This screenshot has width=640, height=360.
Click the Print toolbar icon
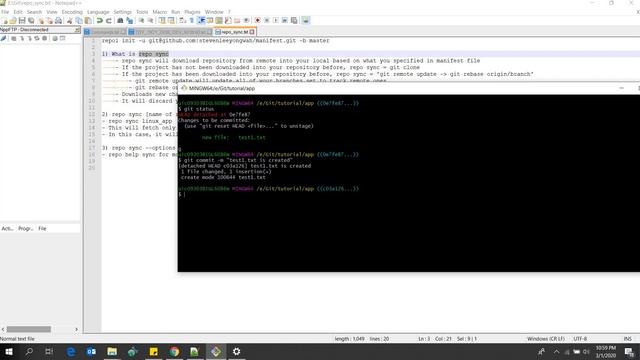point(58,20)
